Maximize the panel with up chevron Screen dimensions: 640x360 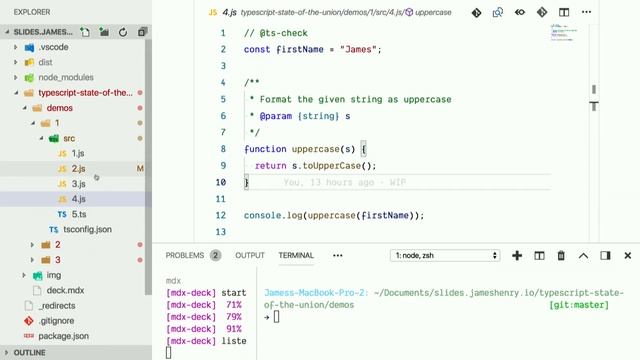[583, 256]
